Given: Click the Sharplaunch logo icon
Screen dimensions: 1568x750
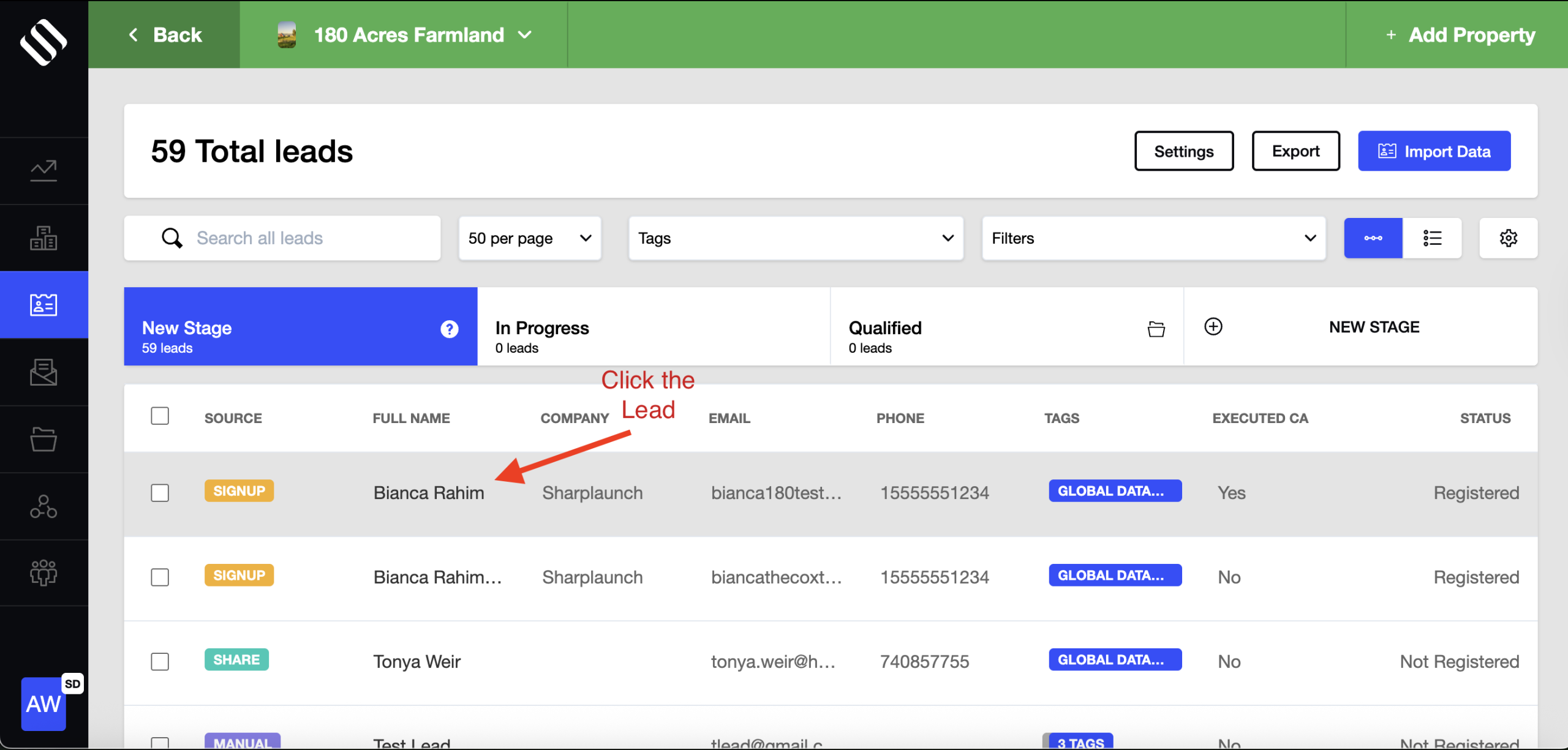Looking at the screenshot, I should (43, 42).
